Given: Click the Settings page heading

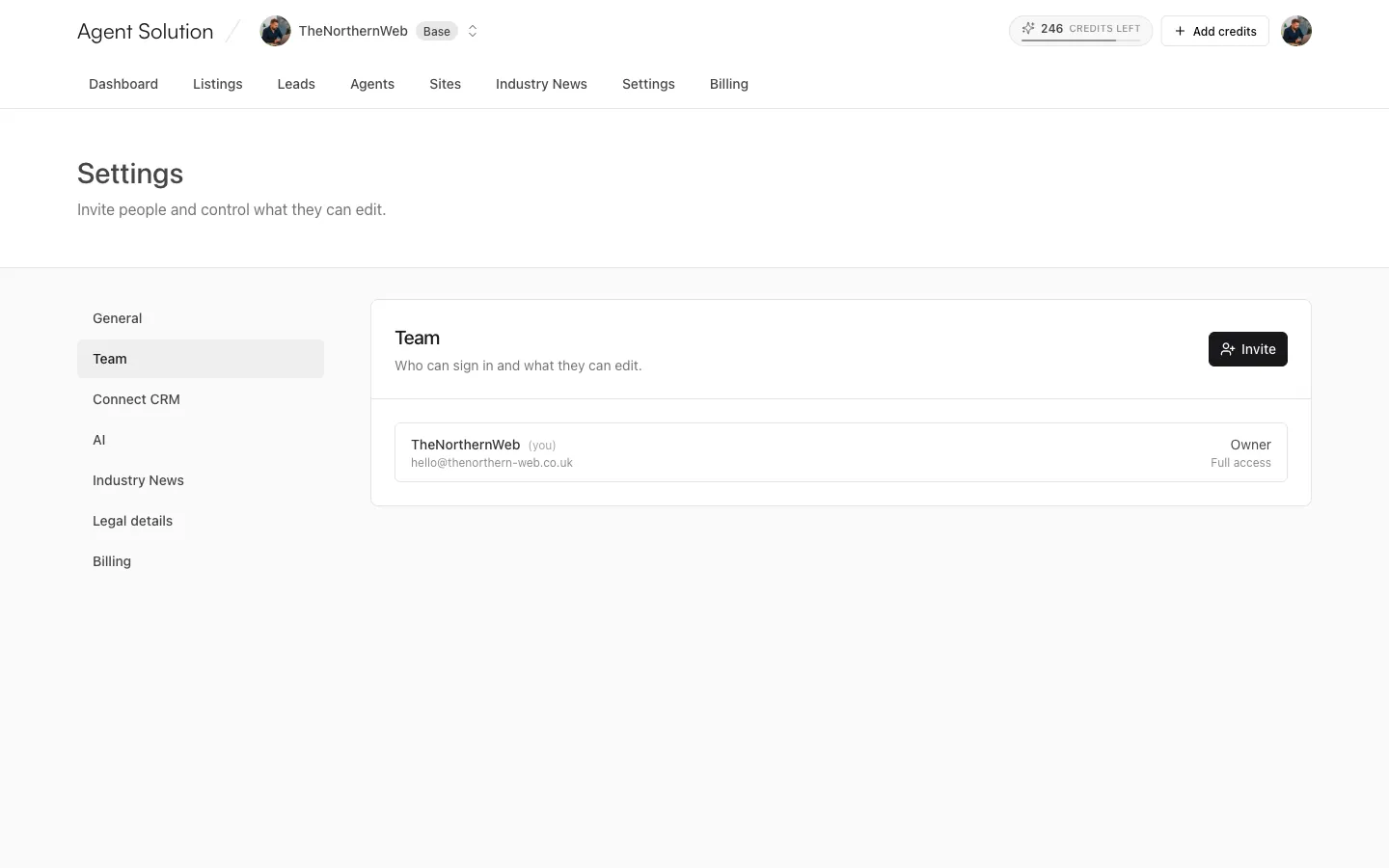Looking at the screenshot, I should pos(130,174).
